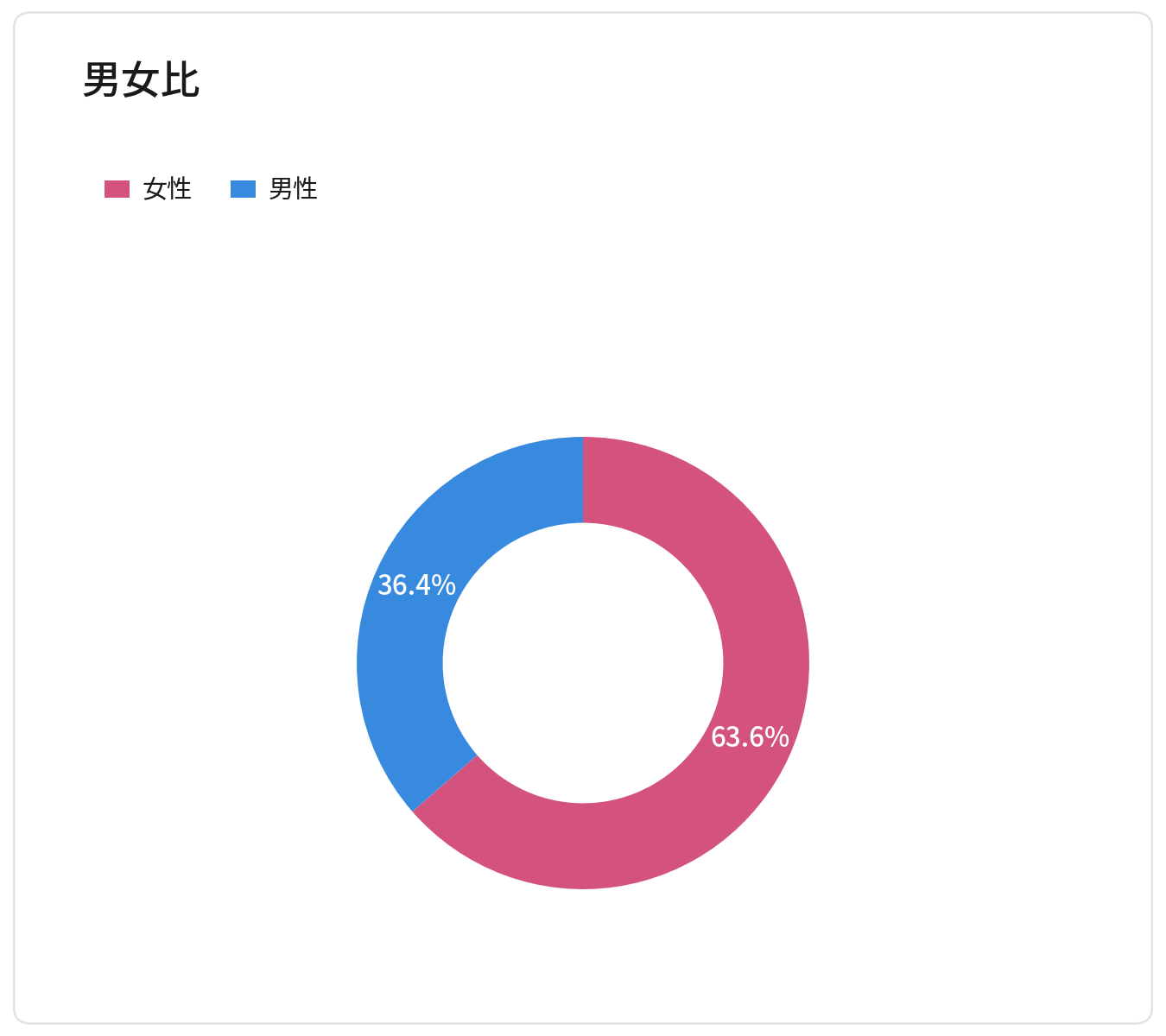Click the 性 character in the 女性 legend text
Image resolution: width=1166 pixels, height=1036 pixels.
pyautogui.click(x=180, y=189)
